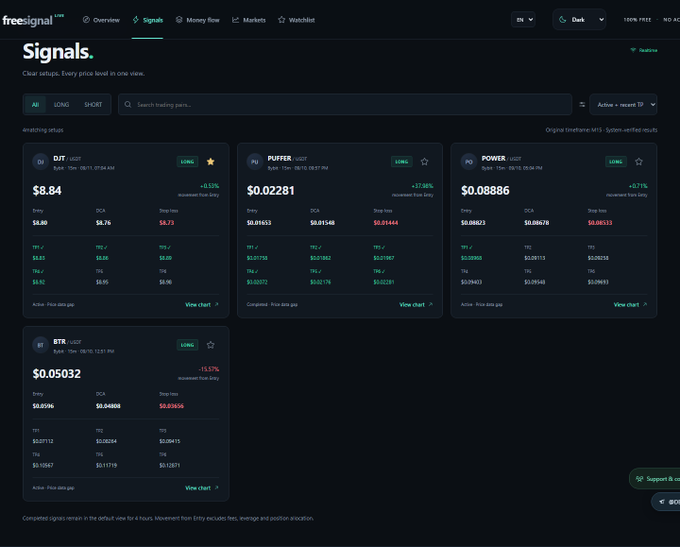The height and width of the screenshot is (547, 680).
Task: Click the LONG badge on PUFFER card
Action: 402,162
